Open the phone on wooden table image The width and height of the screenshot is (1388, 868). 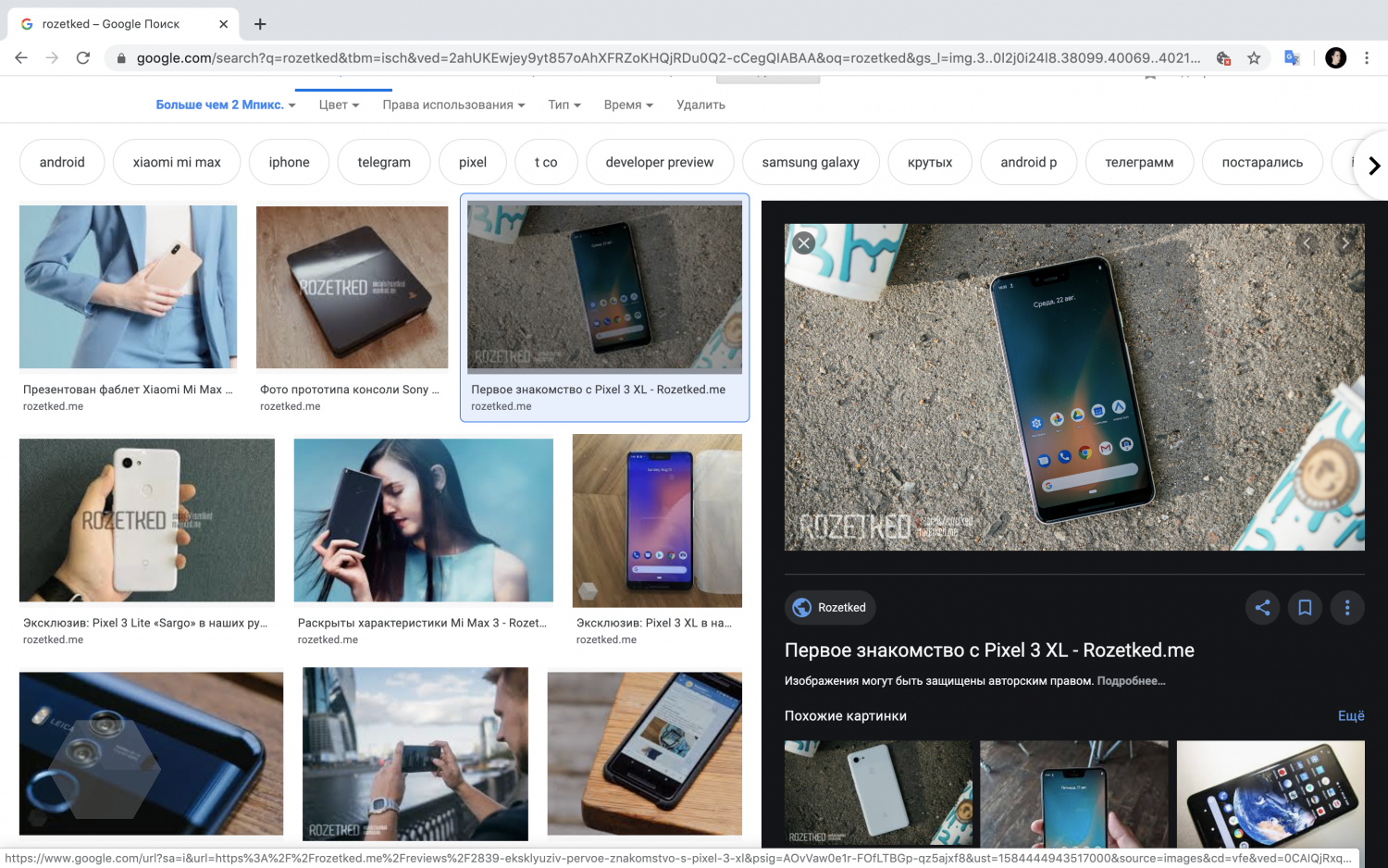point(644,754)
